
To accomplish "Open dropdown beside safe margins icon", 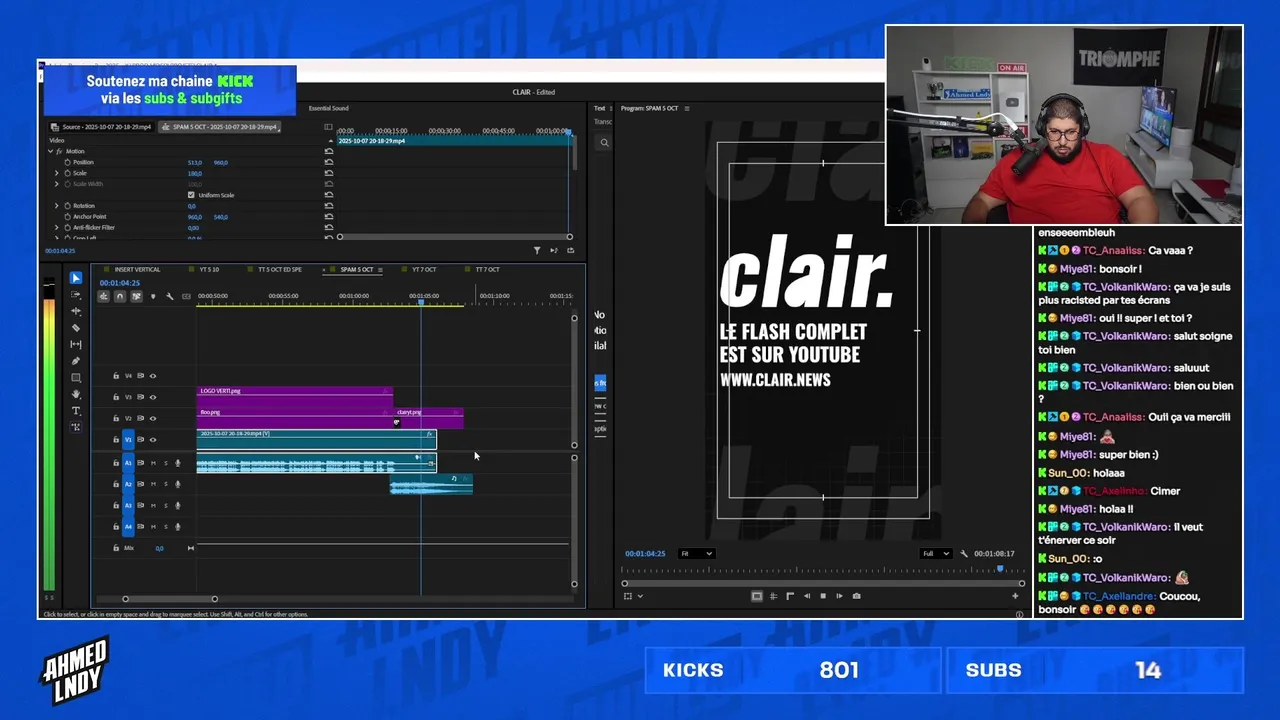I will (640, 596).
